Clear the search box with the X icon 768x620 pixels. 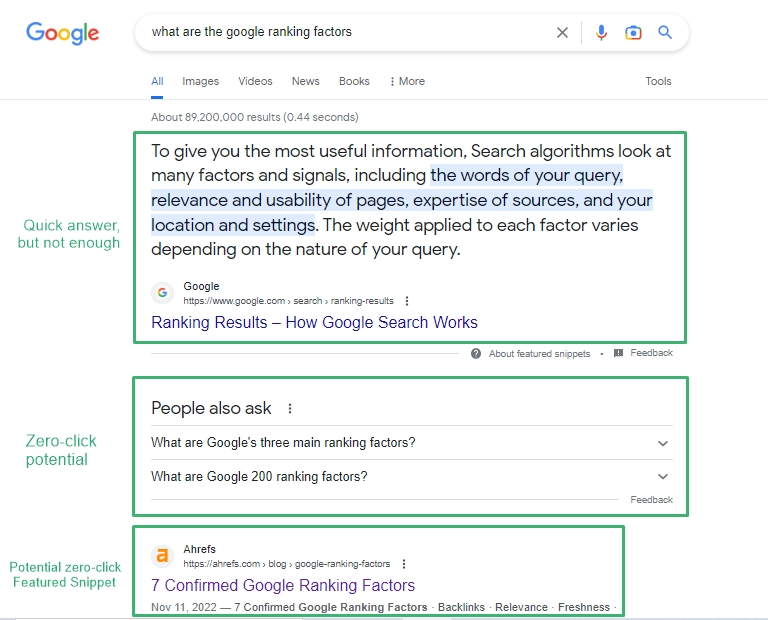click(x=562, y=32)
